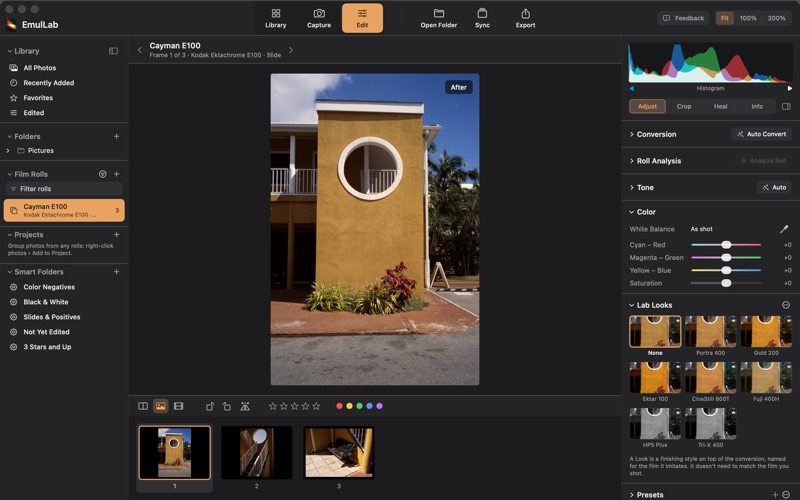The height and width of the screenshot is (500, 800).
Task: Add a new film roll with the plus icon
Action: tap(116, 174)
